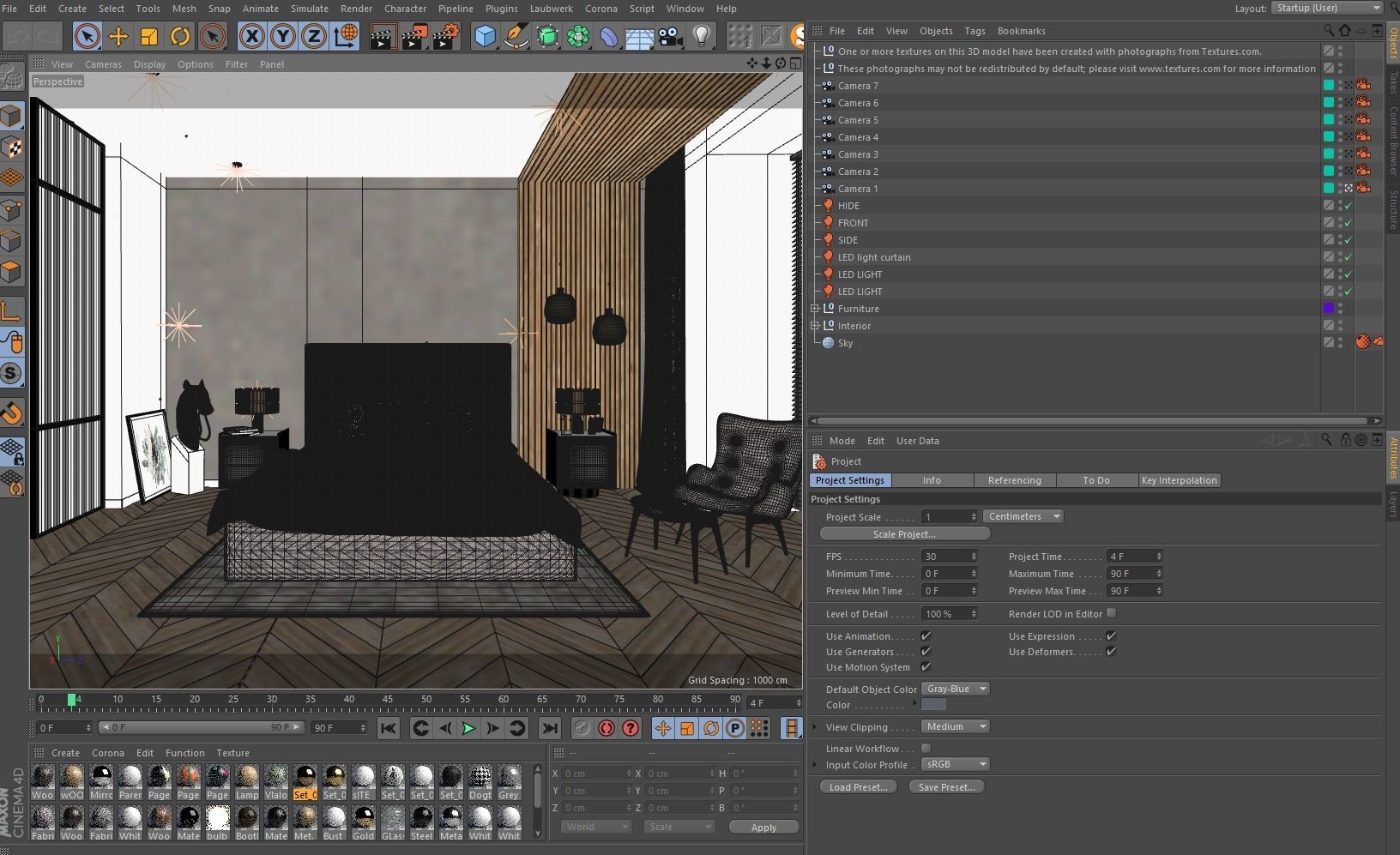Switch the coordinate system world/object icon
Viewport: 1400px width, 855px height.
pyautogui.click(x=345, y=36)
